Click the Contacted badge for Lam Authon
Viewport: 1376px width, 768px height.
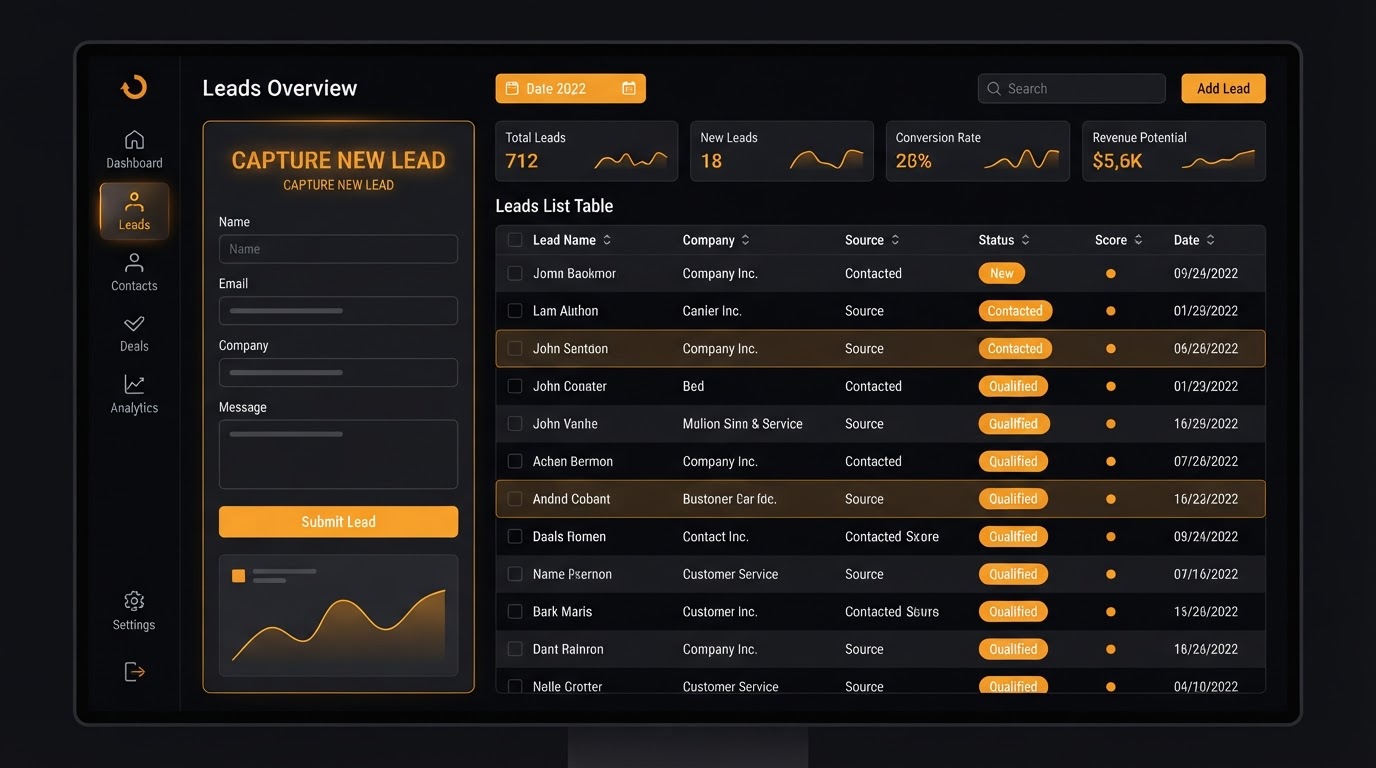[x=1015, y=311]
